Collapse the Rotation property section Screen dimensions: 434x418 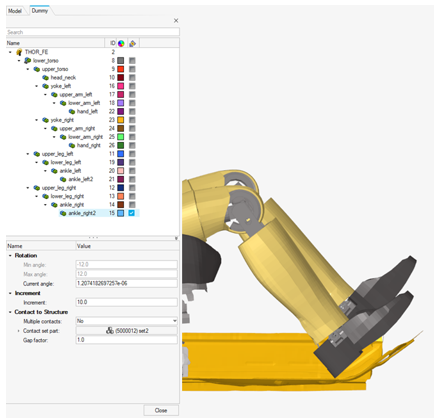coord(10,255)
